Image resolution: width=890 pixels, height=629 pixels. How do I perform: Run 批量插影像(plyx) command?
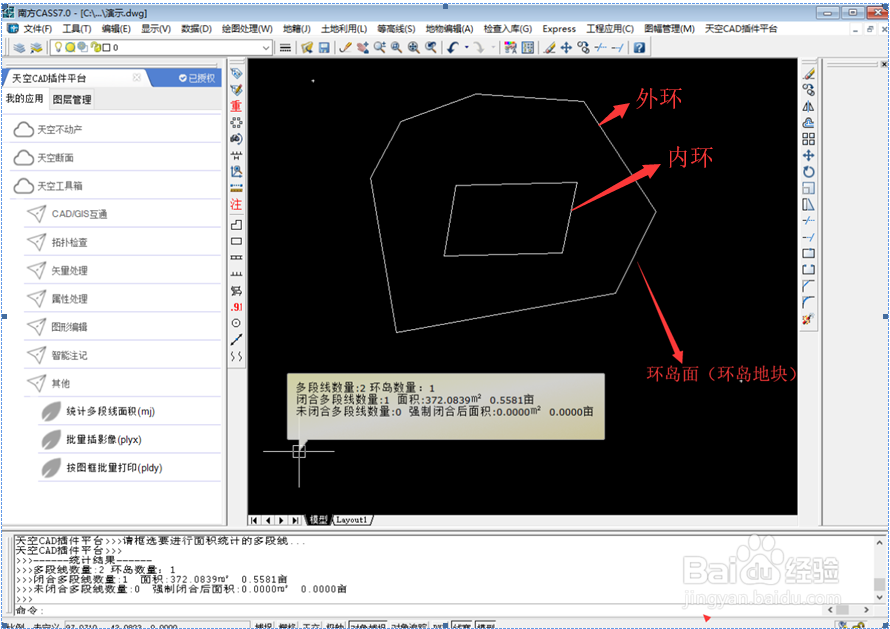tap(129, 440)
